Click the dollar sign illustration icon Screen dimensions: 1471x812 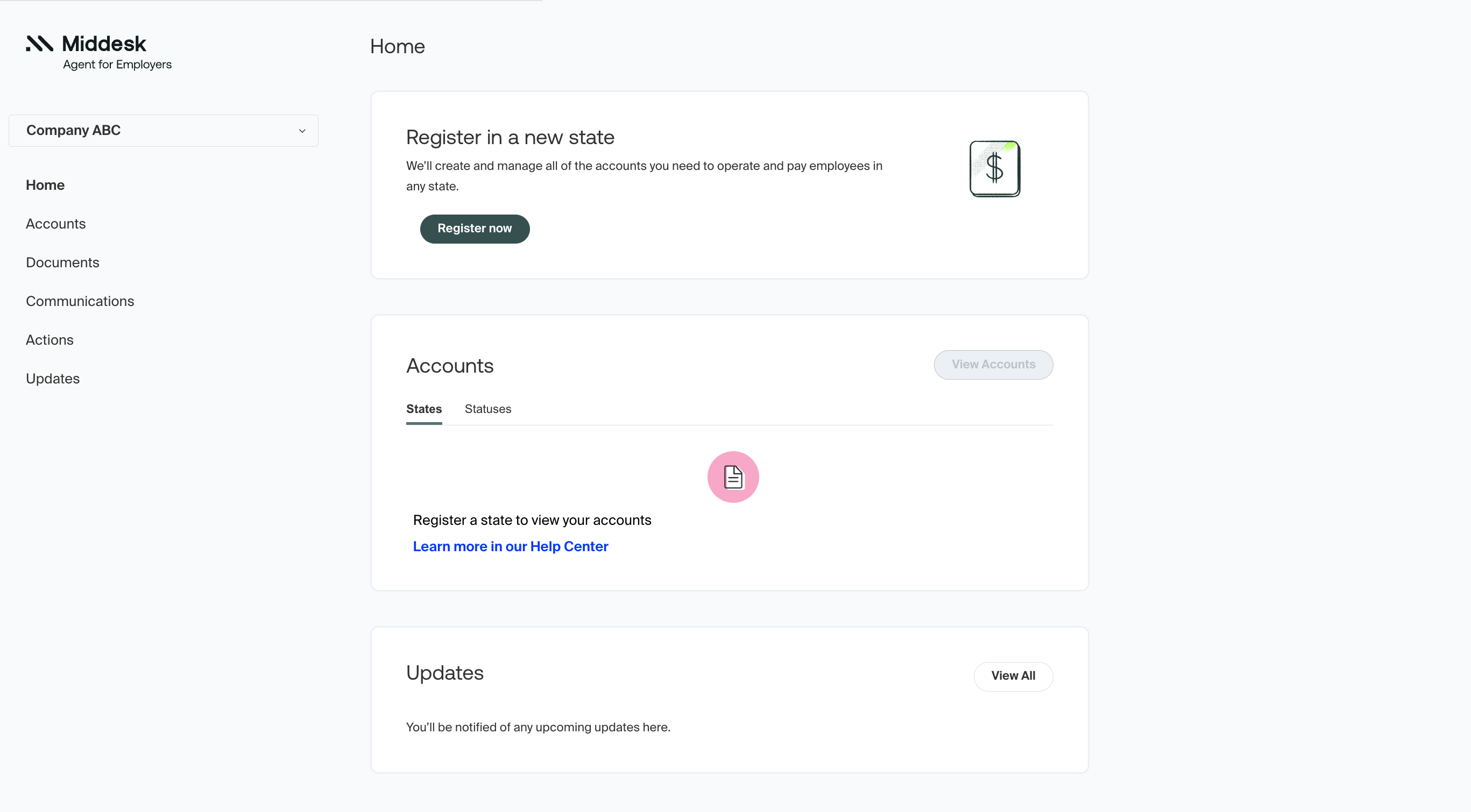pos(994,169)
